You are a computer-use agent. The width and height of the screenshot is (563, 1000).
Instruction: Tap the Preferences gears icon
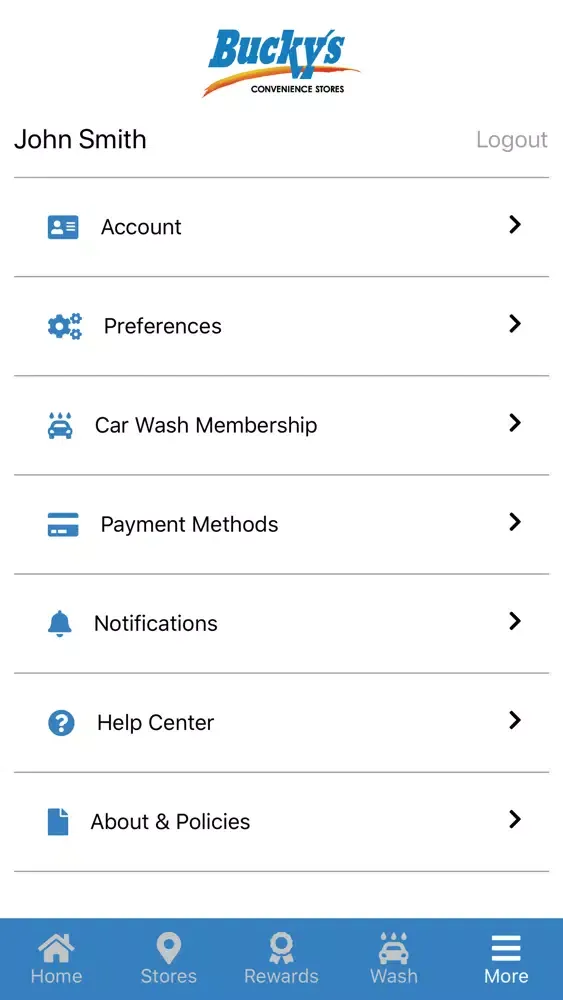tap(64, 326)
